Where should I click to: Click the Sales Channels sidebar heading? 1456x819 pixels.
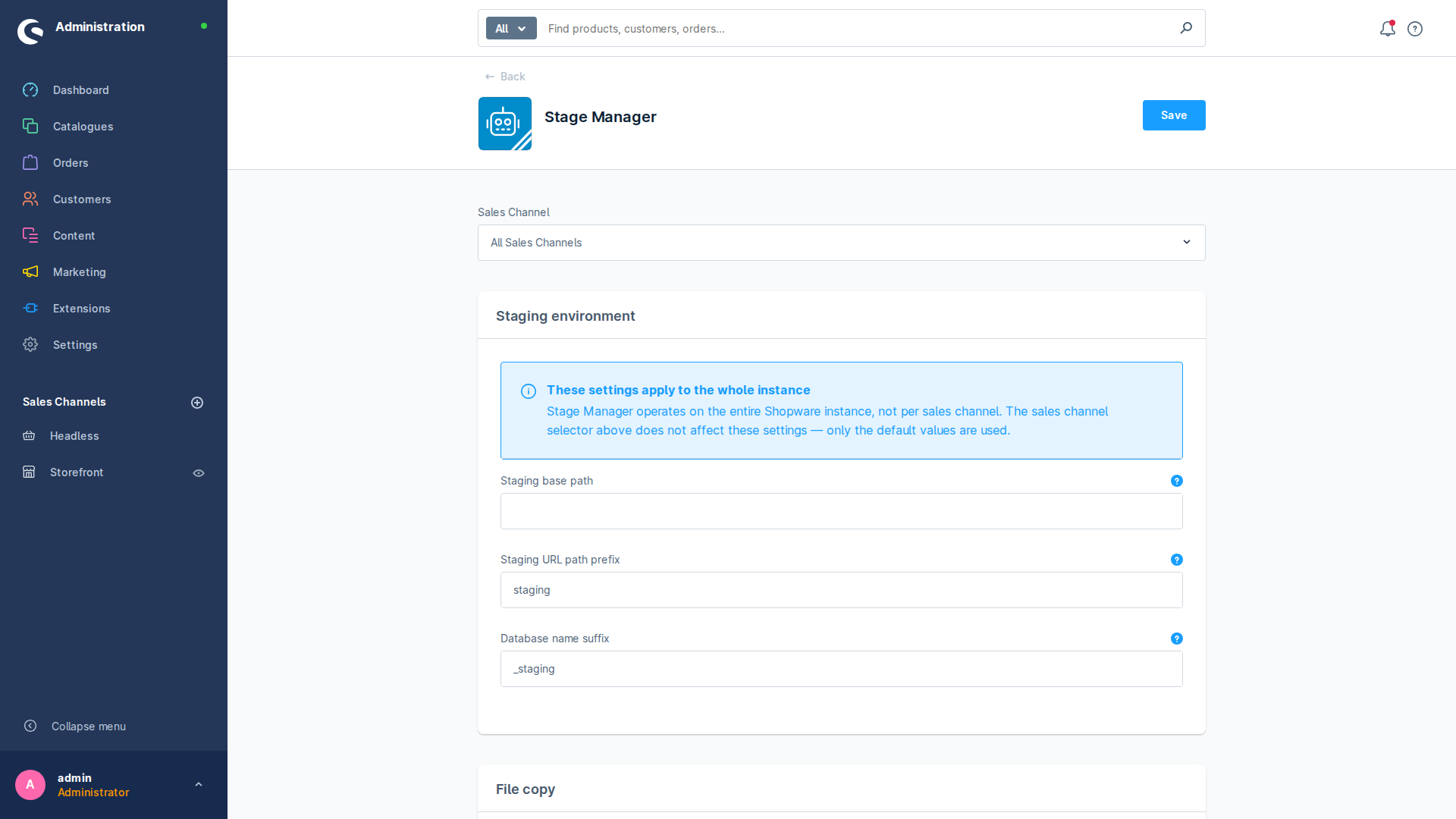64,402
